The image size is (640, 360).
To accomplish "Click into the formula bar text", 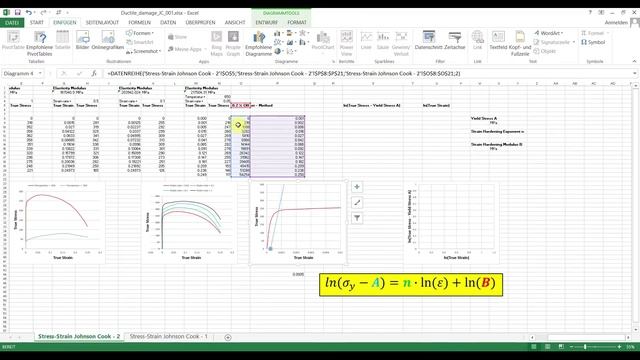I will click(x=284, y=73).
